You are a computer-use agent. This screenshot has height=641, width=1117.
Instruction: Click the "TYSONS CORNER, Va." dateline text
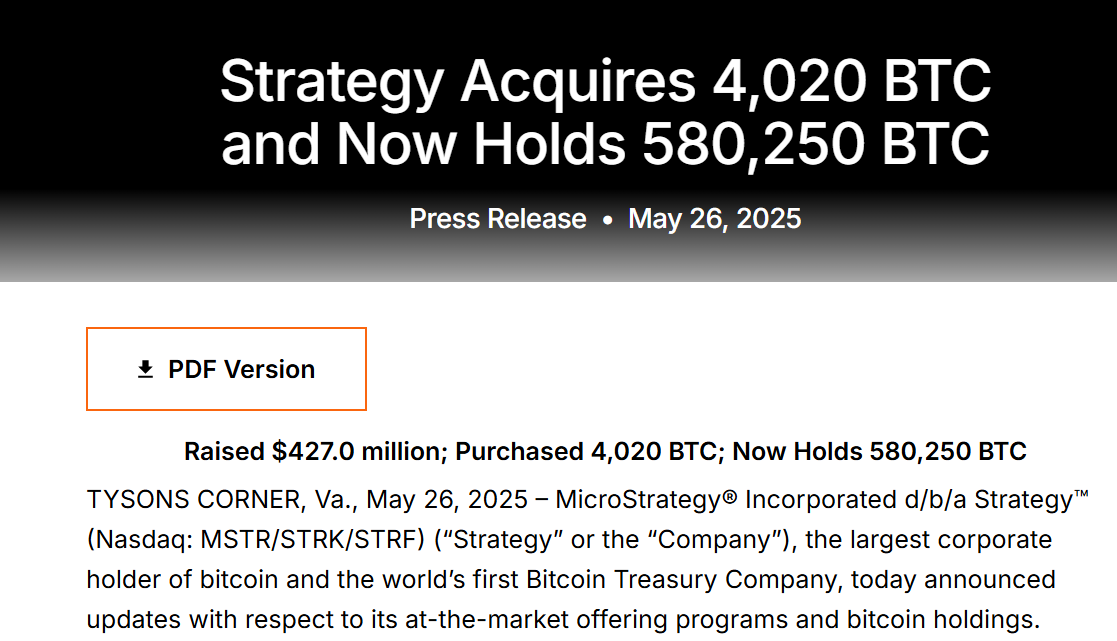click(x=221, y=500)
